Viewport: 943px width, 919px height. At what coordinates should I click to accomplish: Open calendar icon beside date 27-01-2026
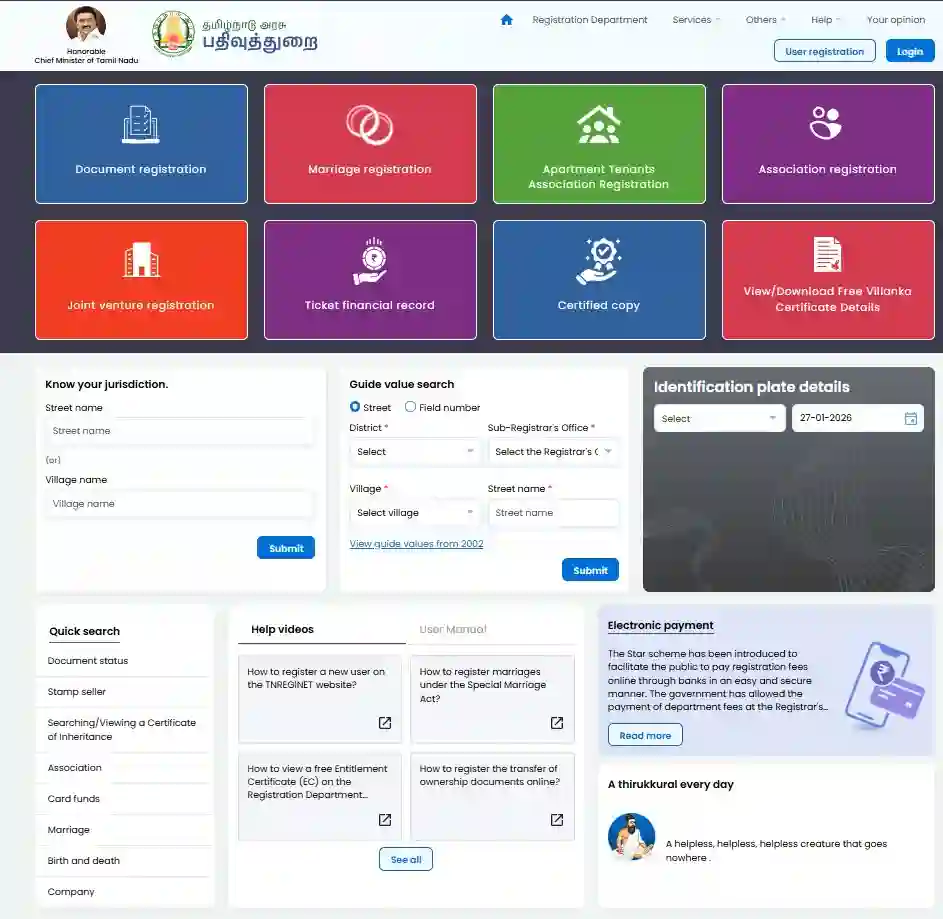point(910,419)
